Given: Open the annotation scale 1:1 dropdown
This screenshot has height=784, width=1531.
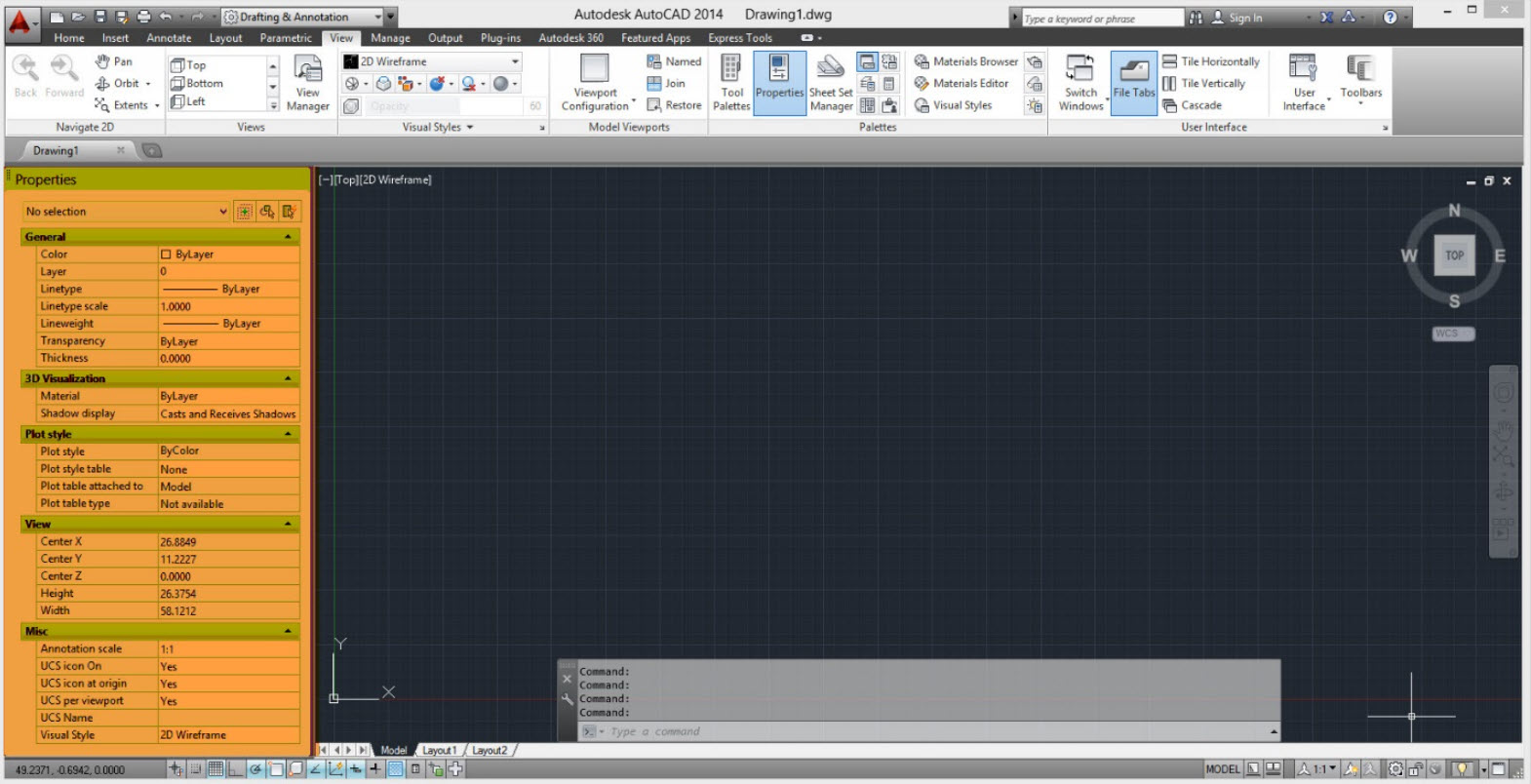Looking at the screenshot, I should (1316, 768).
